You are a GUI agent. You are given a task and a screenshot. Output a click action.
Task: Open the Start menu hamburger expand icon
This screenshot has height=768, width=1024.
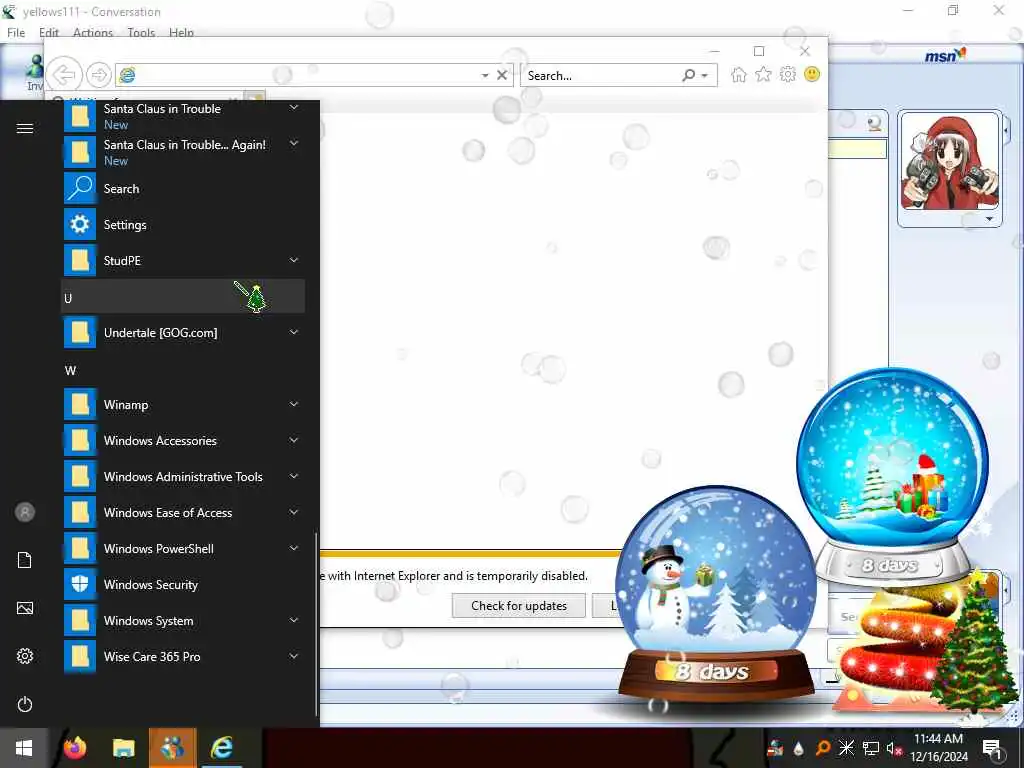[x=25, y=128]
